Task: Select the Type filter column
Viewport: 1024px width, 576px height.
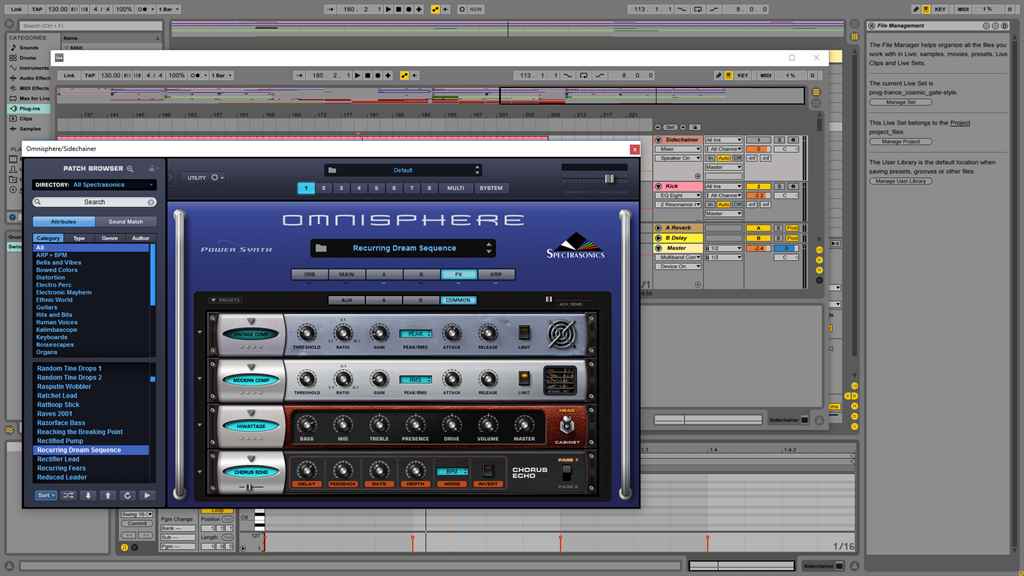Action: point(79,238)
